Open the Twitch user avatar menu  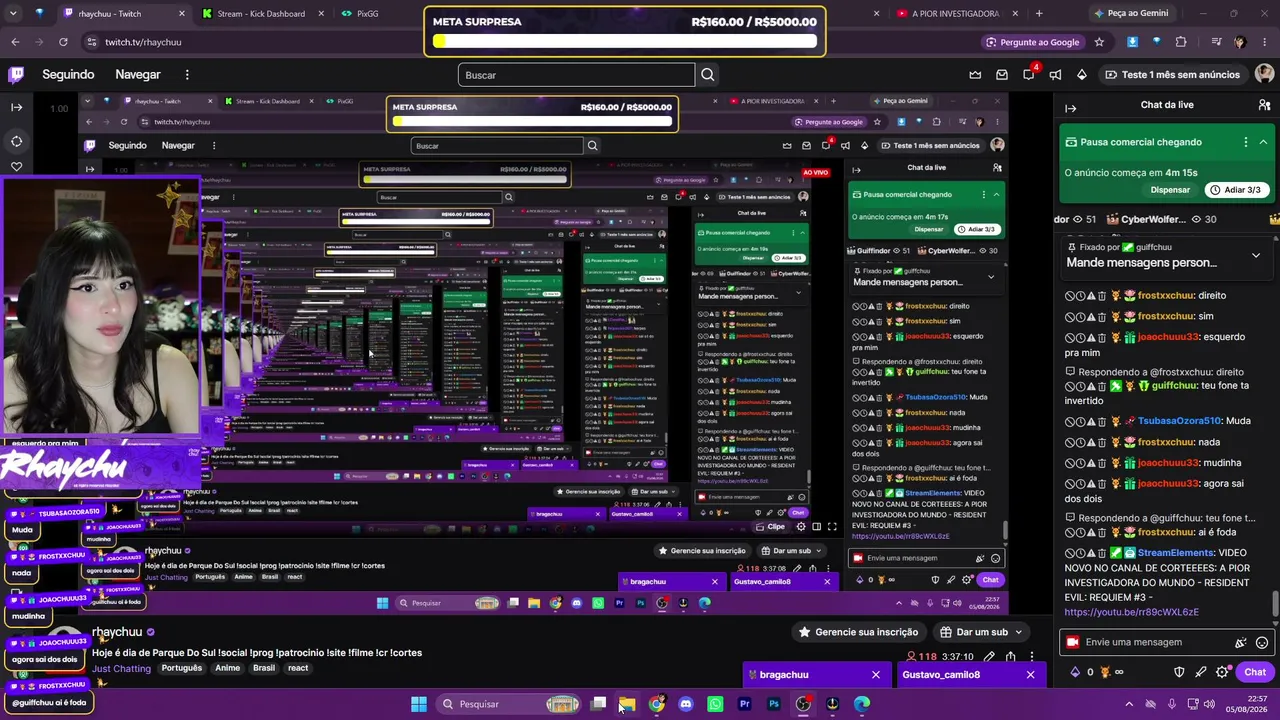point(1264,75)
